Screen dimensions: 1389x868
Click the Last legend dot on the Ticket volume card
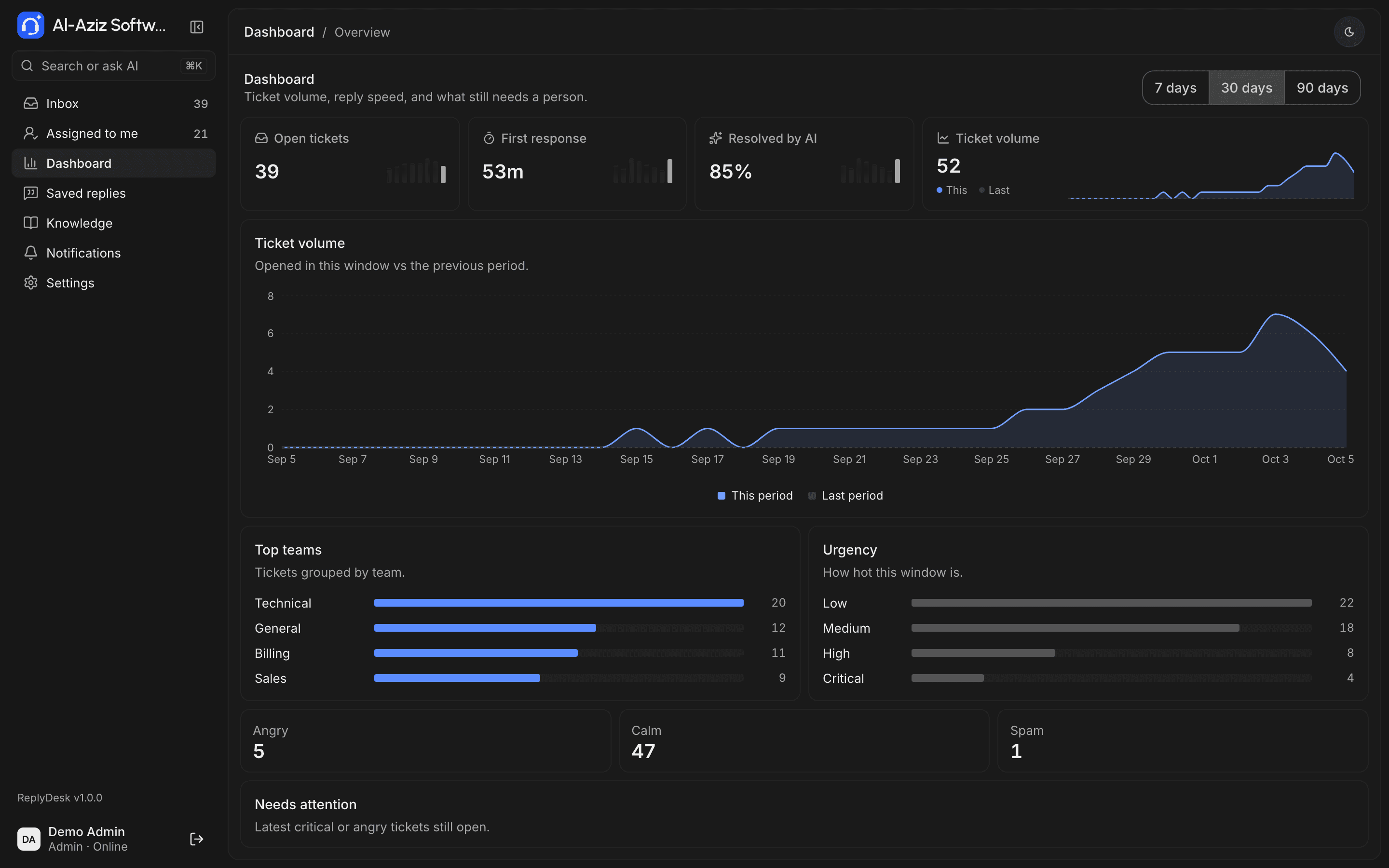(982, 190)
